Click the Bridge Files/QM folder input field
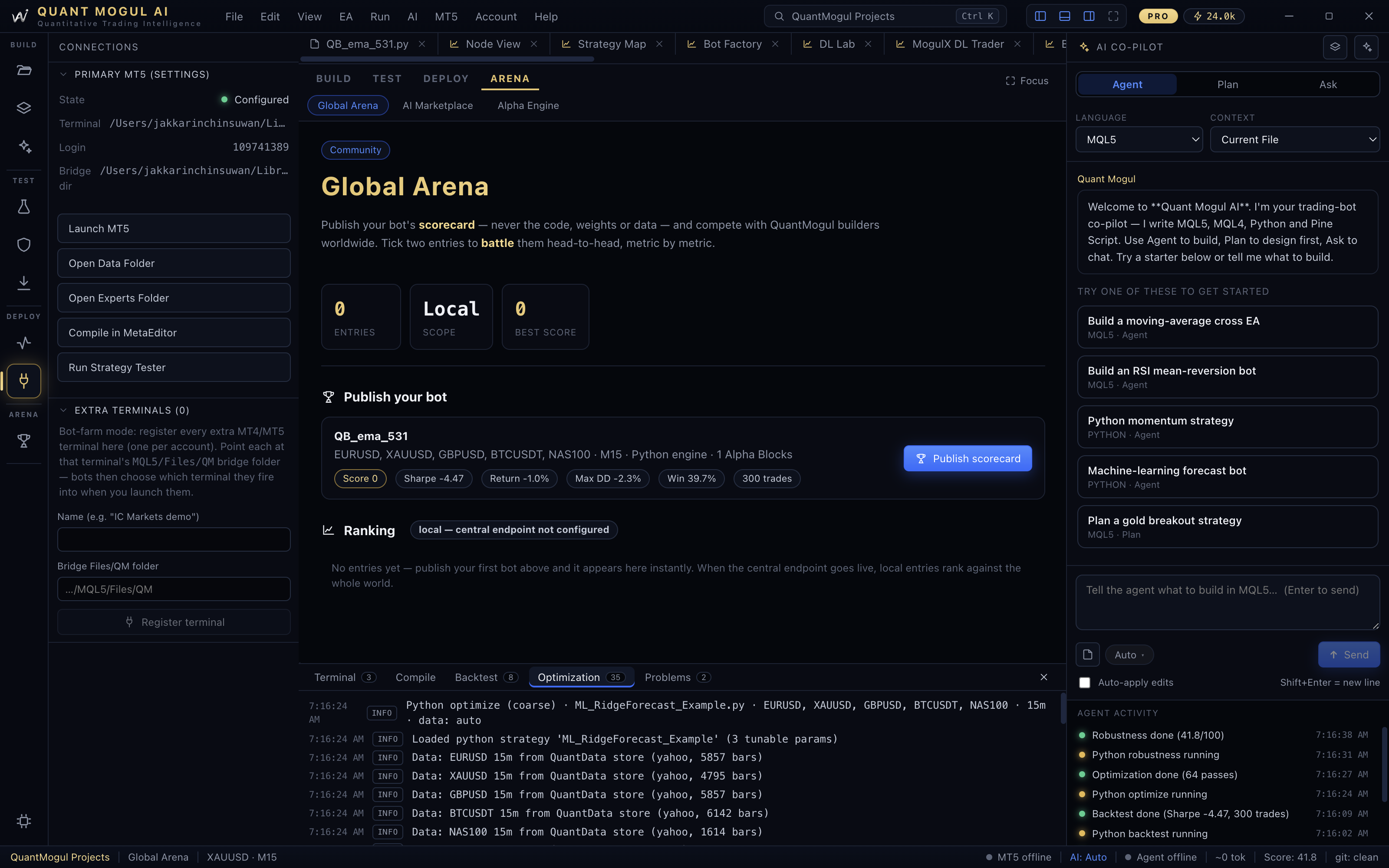 coord(174,589)
